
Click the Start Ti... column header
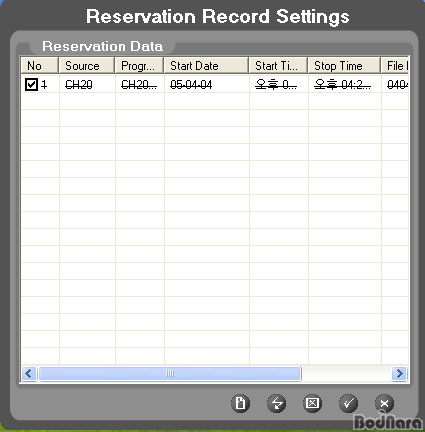(278, 65)
